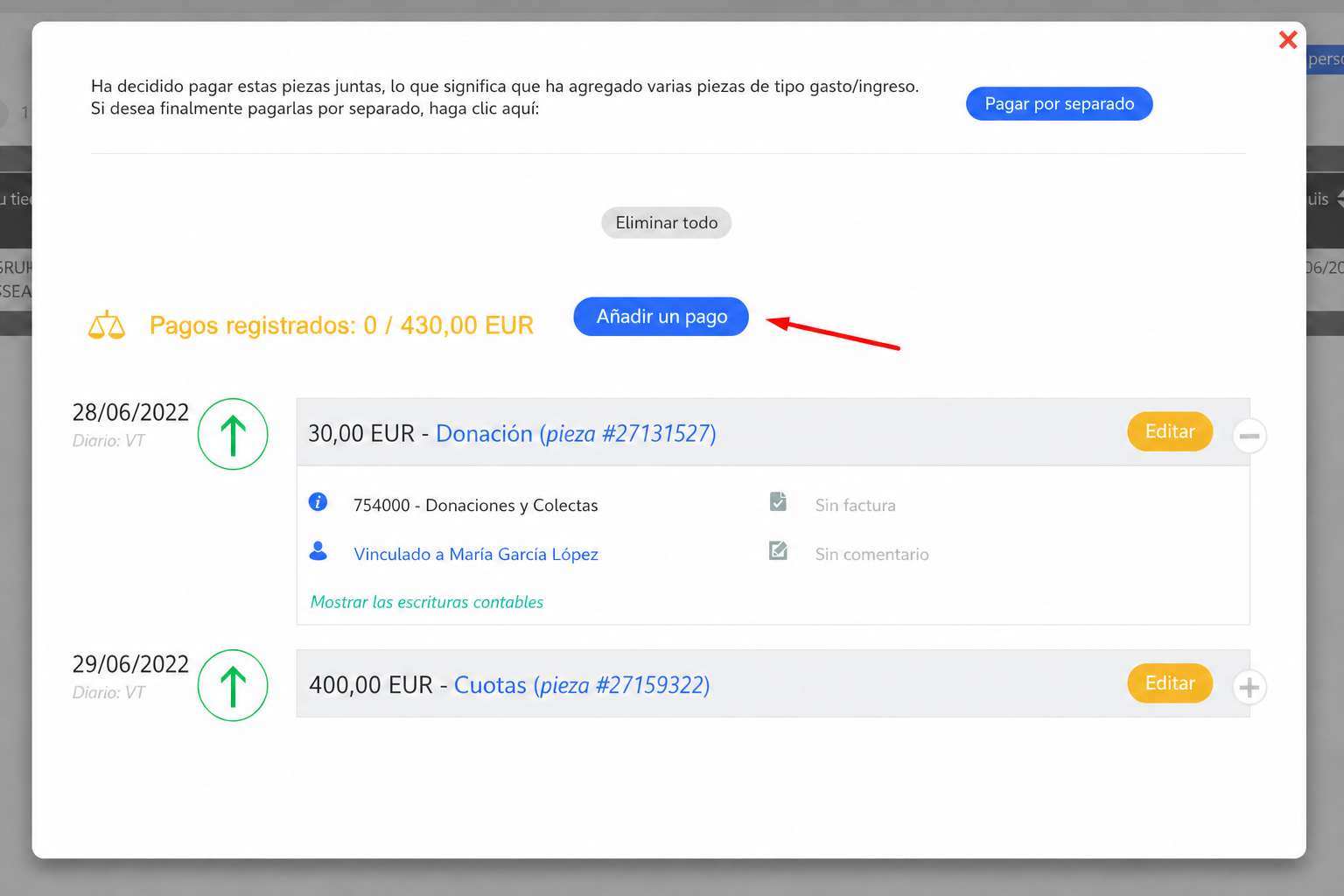Collapse the Donación entry with minus button
This screenshot has width=1344, height=896.
click(1249, 436)
